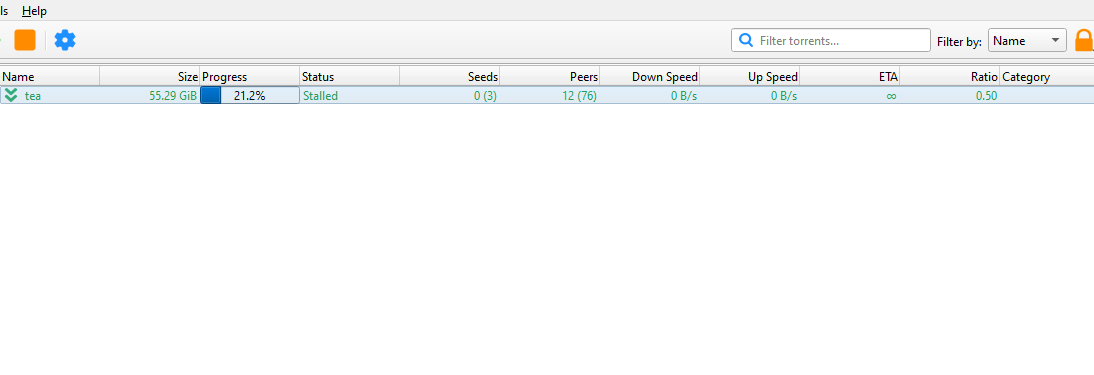
Task: Select the torrent named tea
Action: 33,96
